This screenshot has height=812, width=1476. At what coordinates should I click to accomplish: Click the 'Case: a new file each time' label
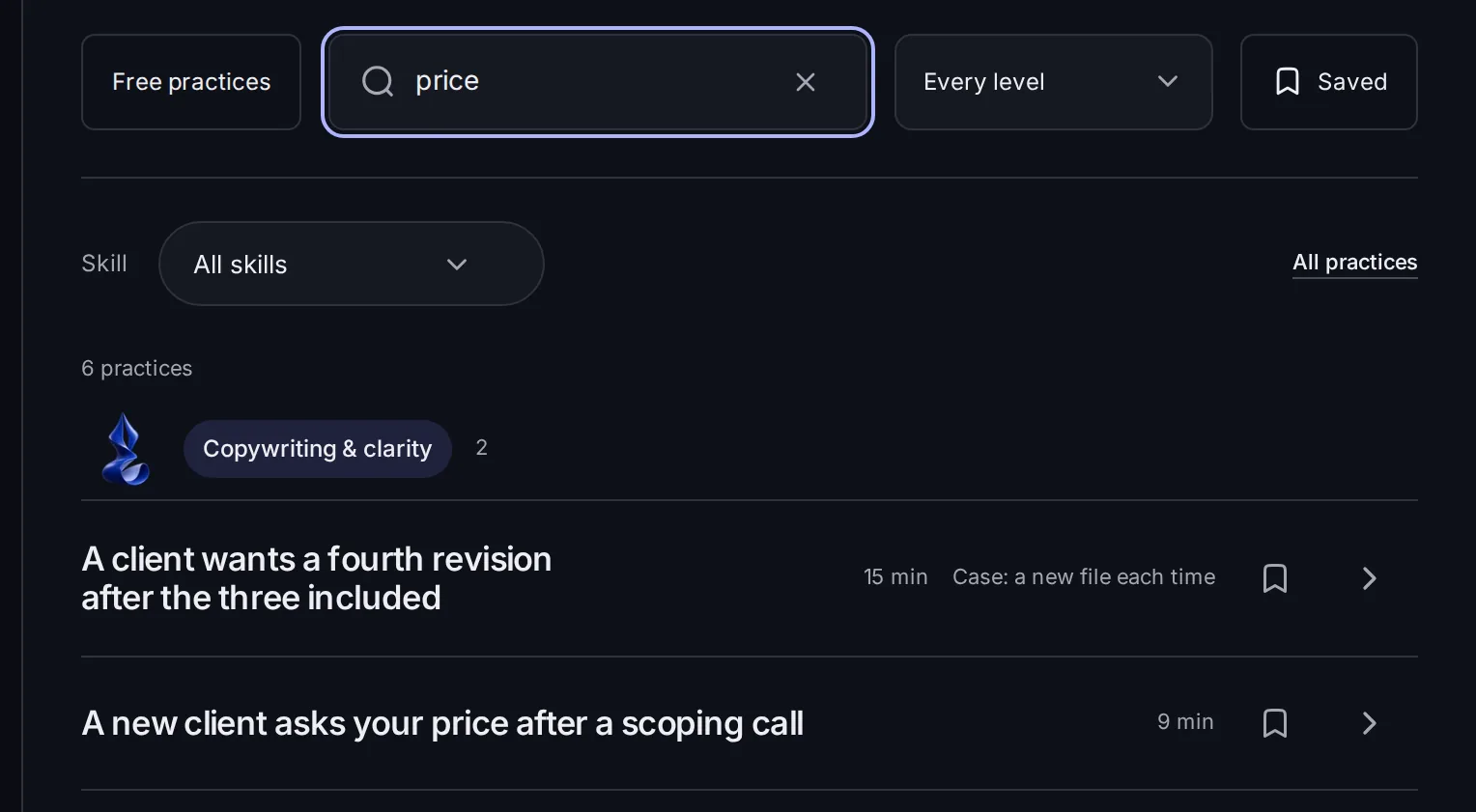(x=1084, y=577)
